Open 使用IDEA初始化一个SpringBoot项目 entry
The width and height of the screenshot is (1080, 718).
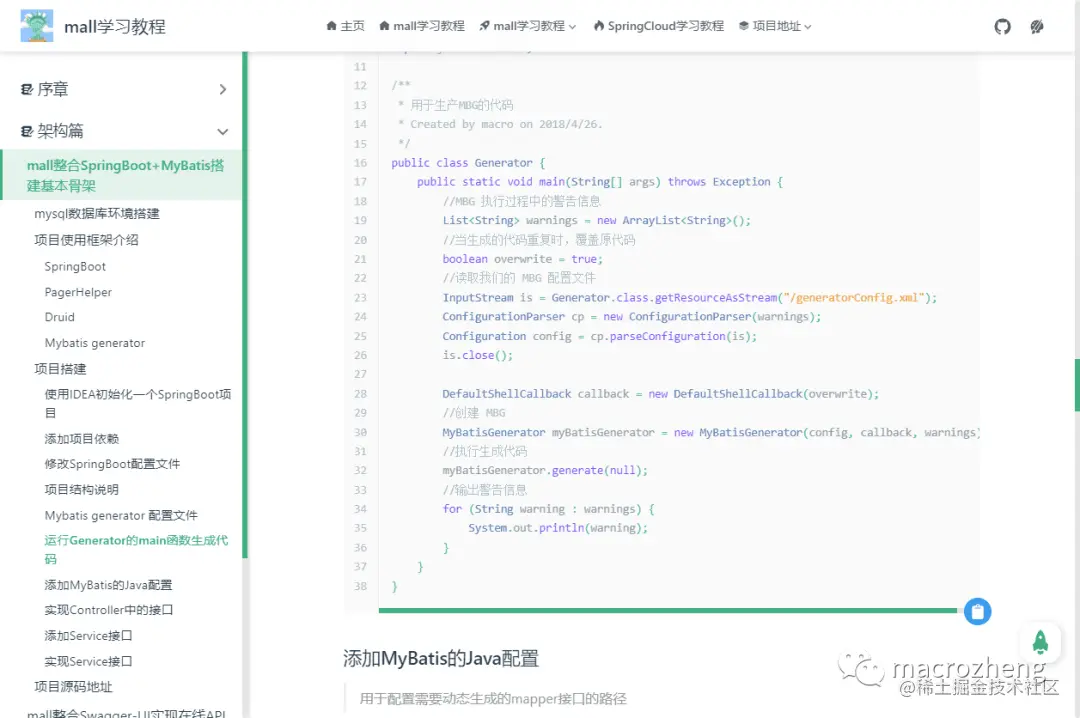coord(138,403)
